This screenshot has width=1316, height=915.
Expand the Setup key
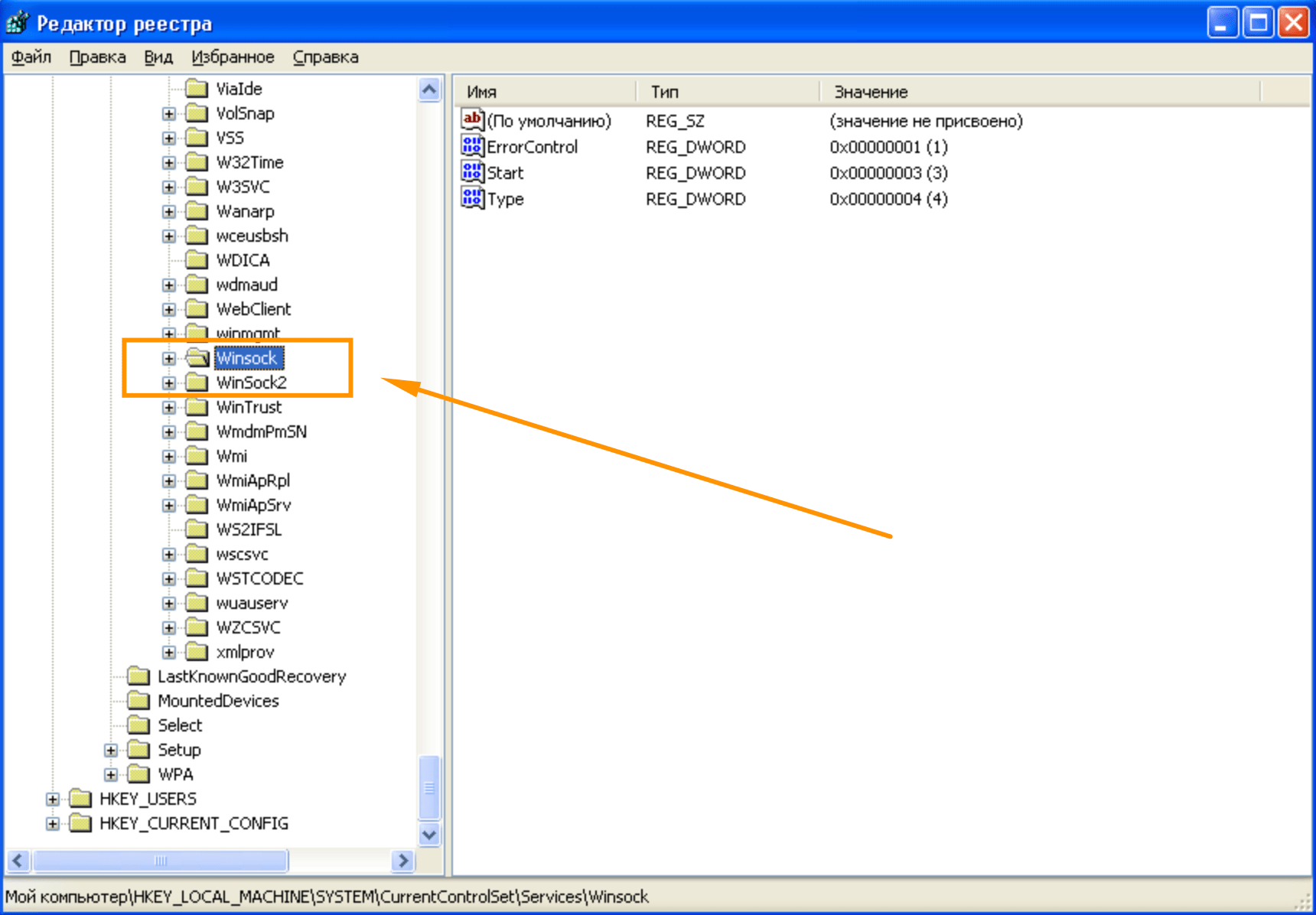111,751
